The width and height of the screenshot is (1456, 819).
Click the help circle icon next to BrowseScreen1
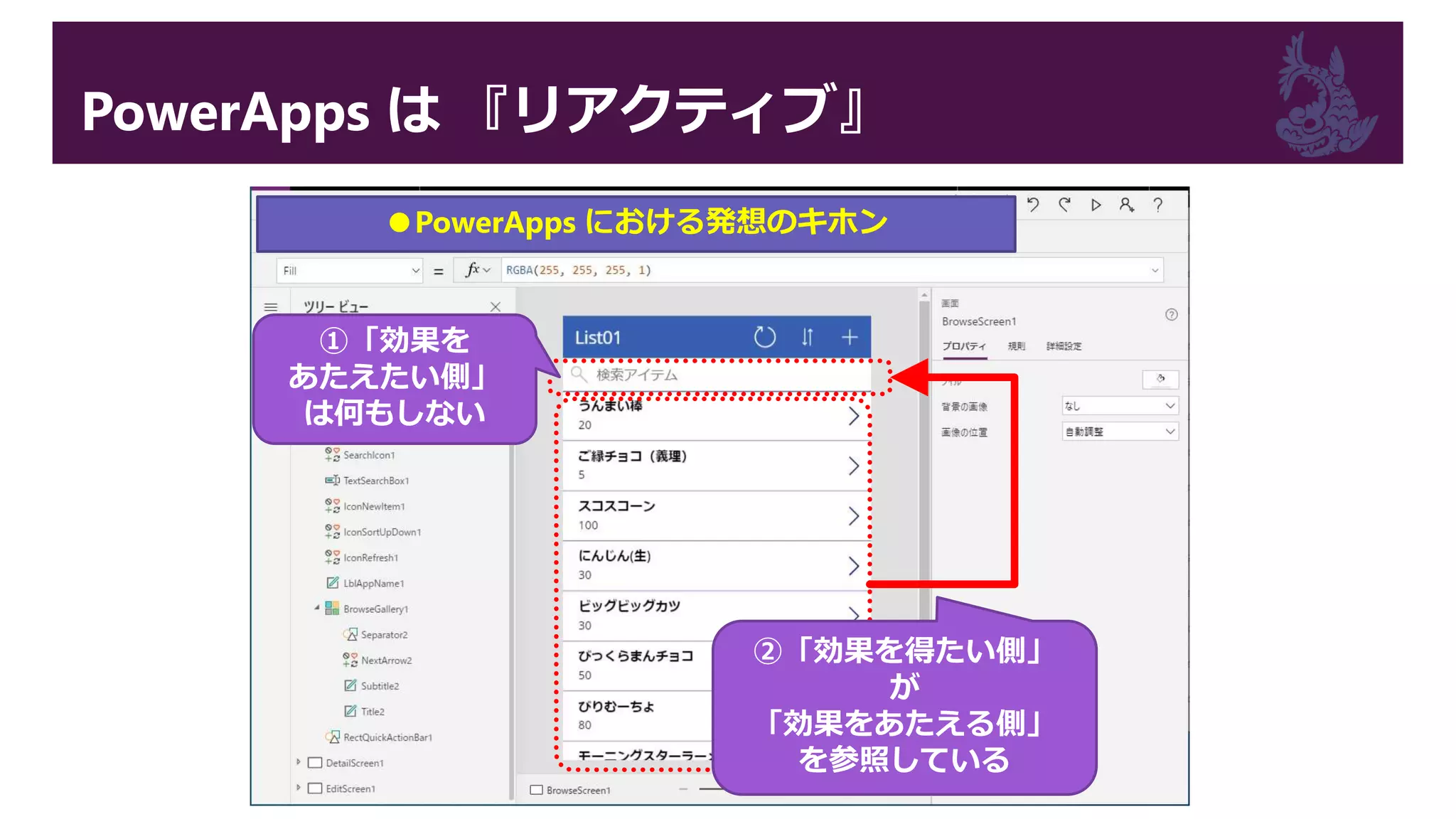click(1172, 315)
